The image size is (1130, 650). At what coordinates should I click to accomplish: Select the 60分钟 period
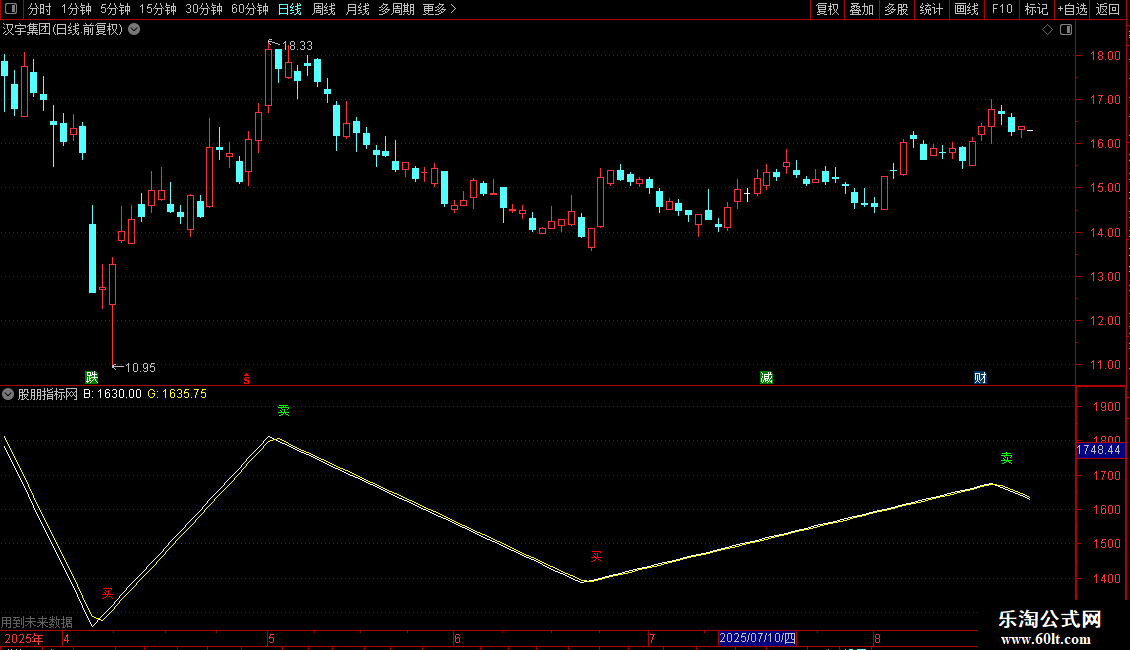point(249,9)
